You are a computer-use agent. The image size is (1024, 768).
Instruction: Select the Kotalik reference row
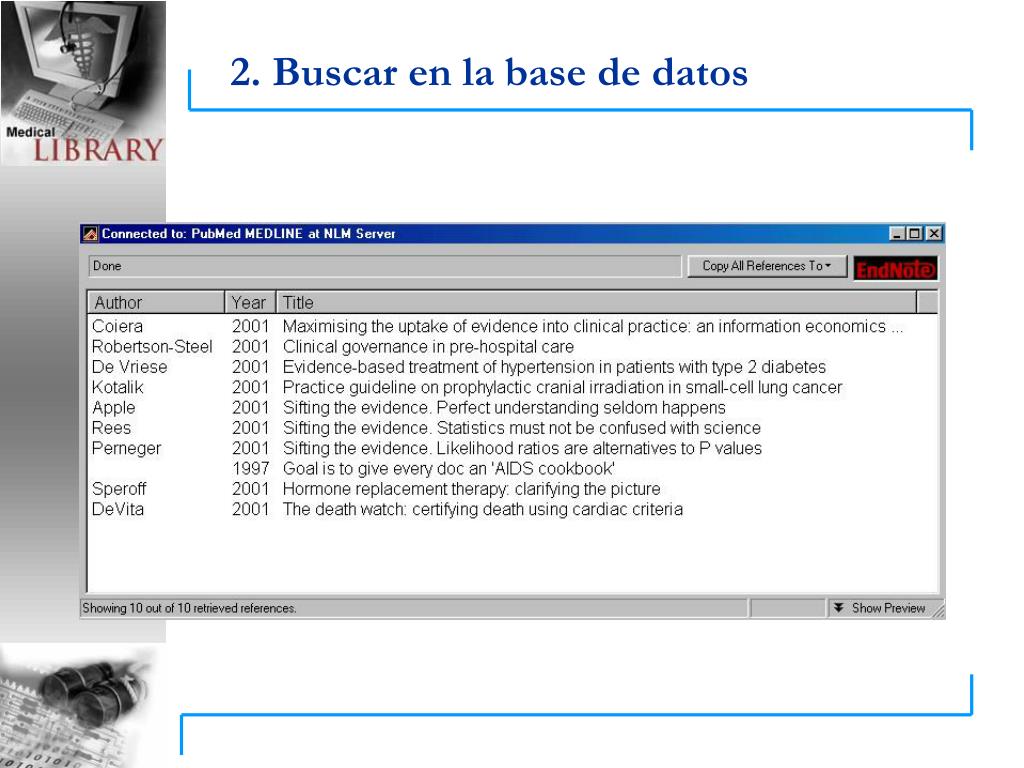513,387
